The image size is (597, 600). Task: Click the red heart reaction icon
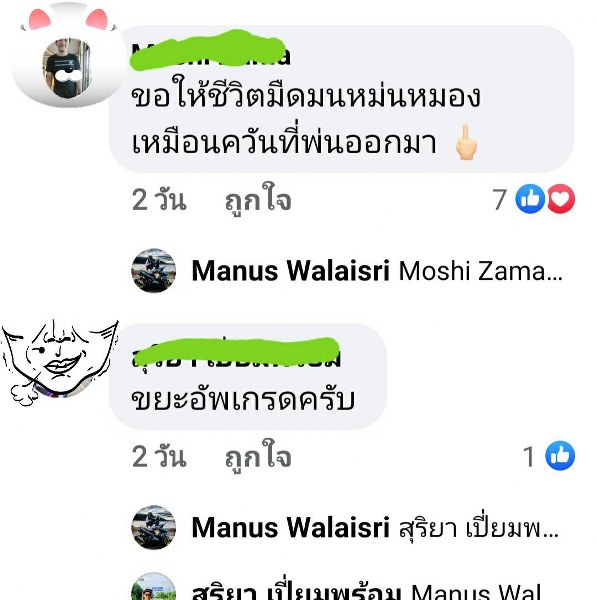(560, 199)
